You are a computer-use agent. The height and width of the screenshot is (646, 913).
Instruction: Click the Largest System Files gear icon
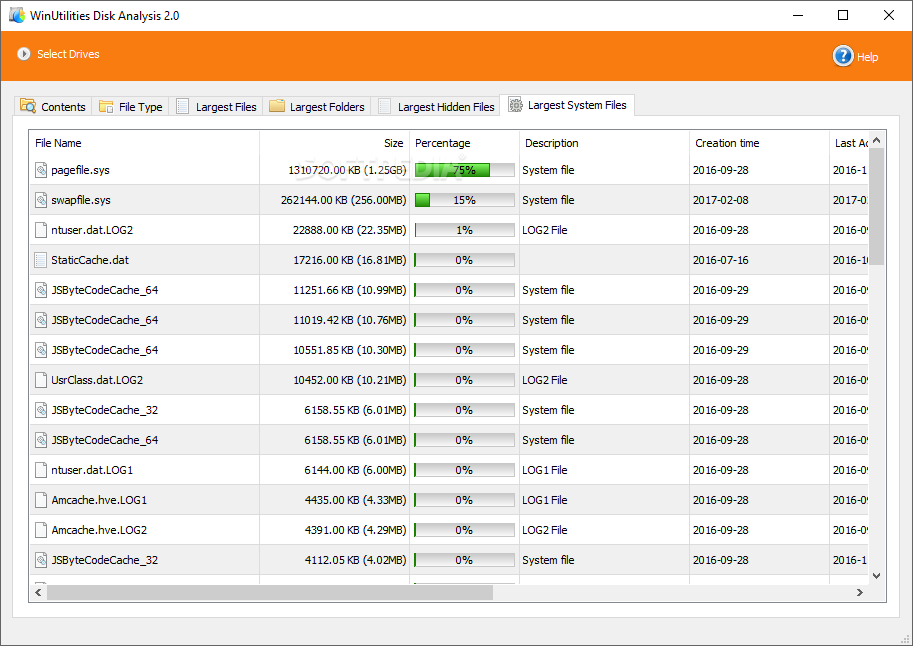pyautogui.click(x=515, y=105)
